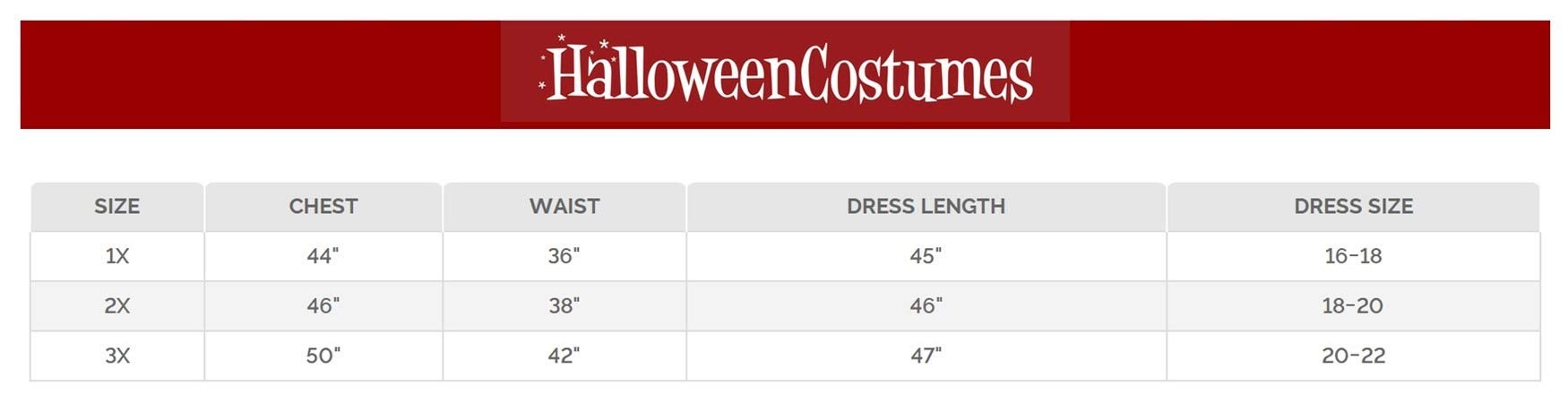
Task: Select the 42" waist value
Action: pos(564,356)
